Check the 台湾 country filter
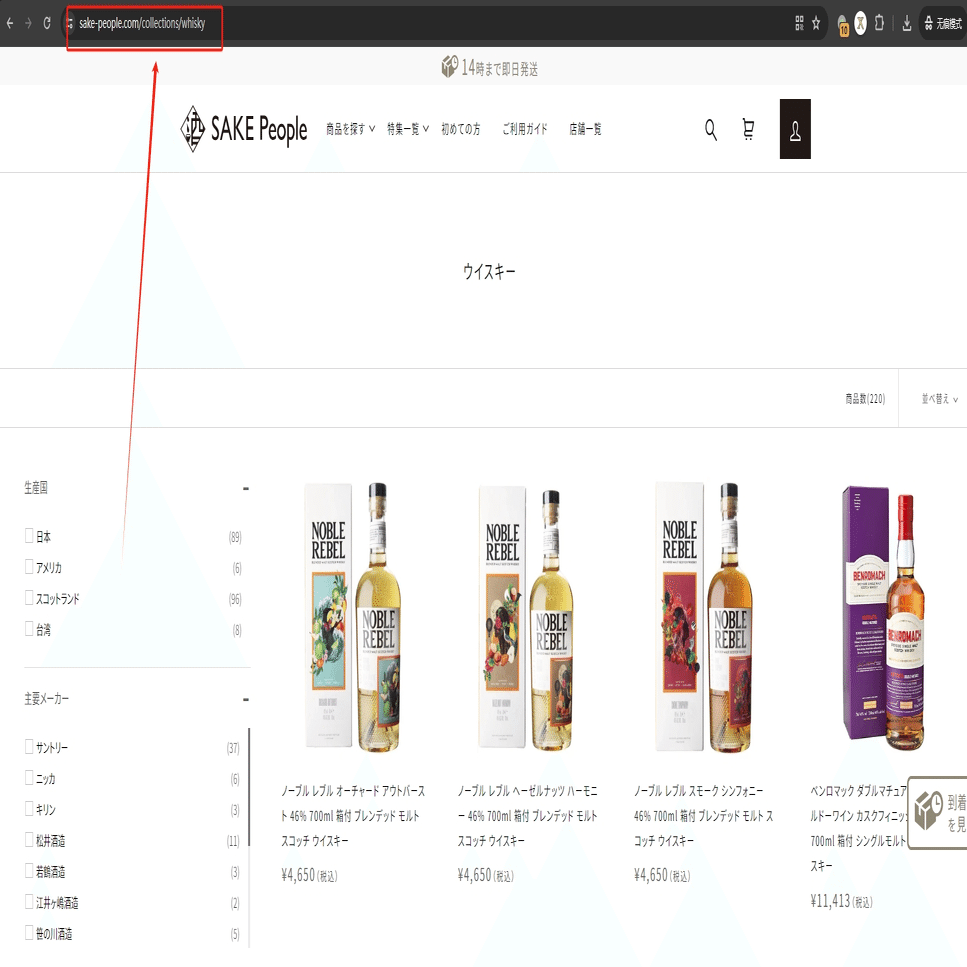This screenshot has height=967, width=967. coord(29,628)
